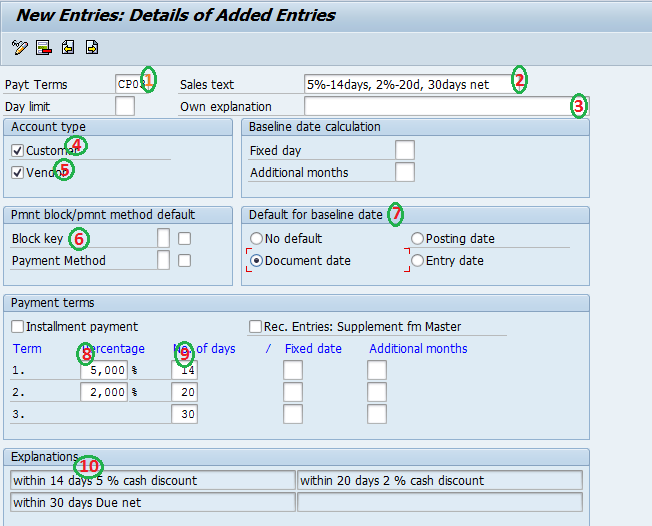The height and width of the screenshot is (526, 652).
Task: Go to the Next entry icon
Action: click(x=92, y=47)
